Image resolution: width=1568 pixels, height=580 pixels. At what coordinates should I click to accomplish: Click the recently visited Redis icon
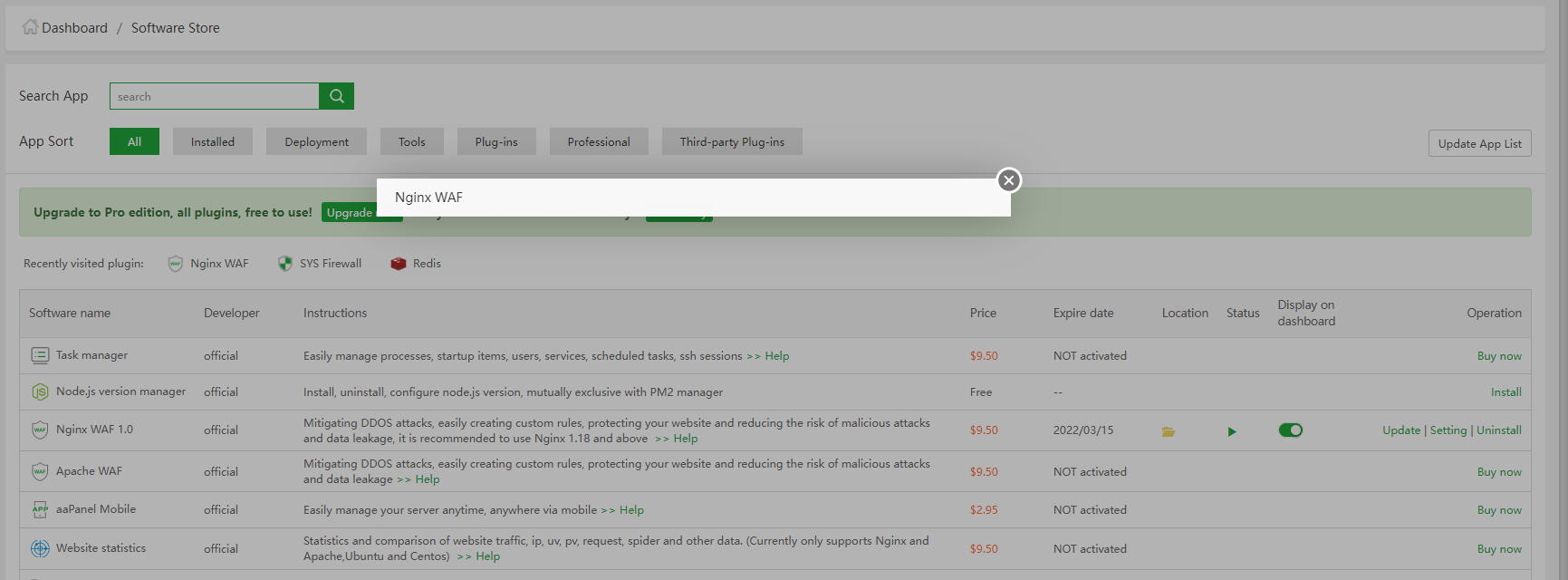[x=399, y=264]
